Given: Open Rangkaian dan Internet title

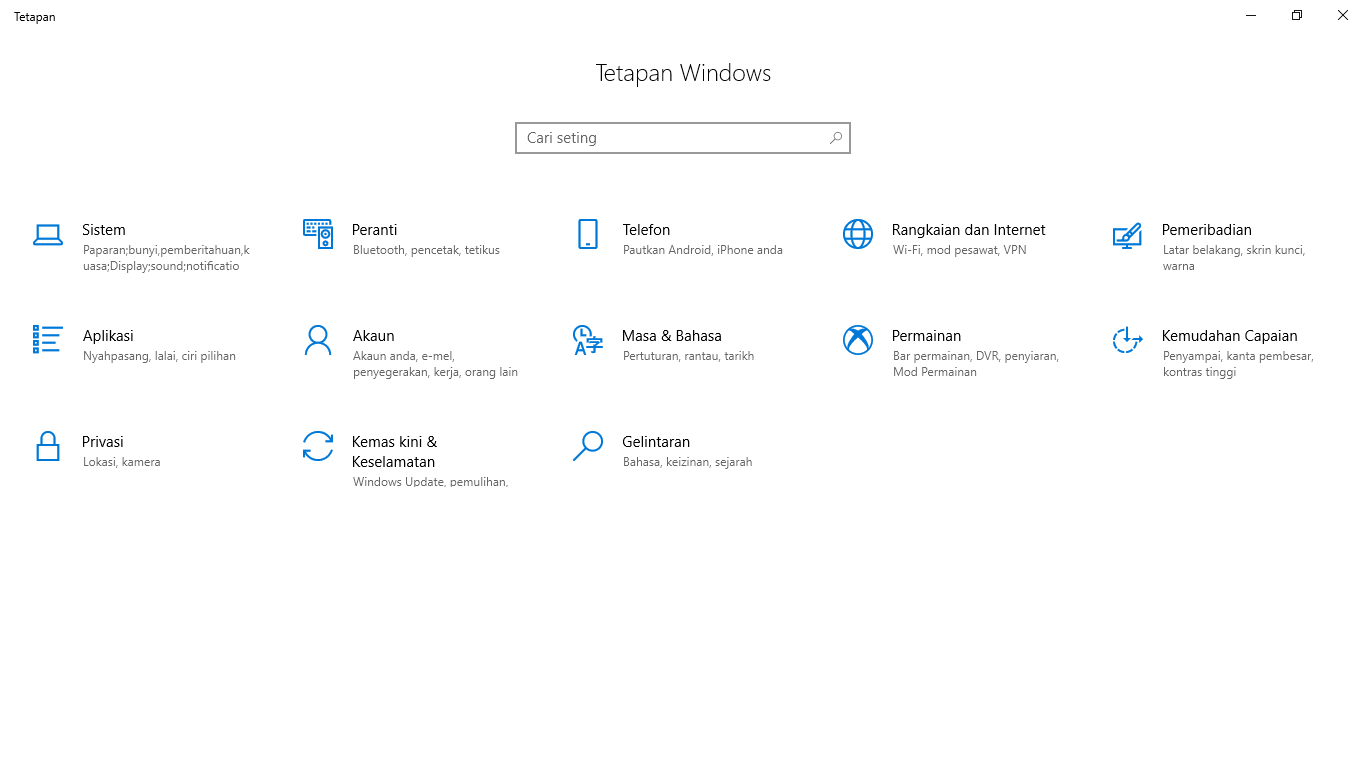Looking at the screenshot, I should pyautogui.click(x=969, y=230).
